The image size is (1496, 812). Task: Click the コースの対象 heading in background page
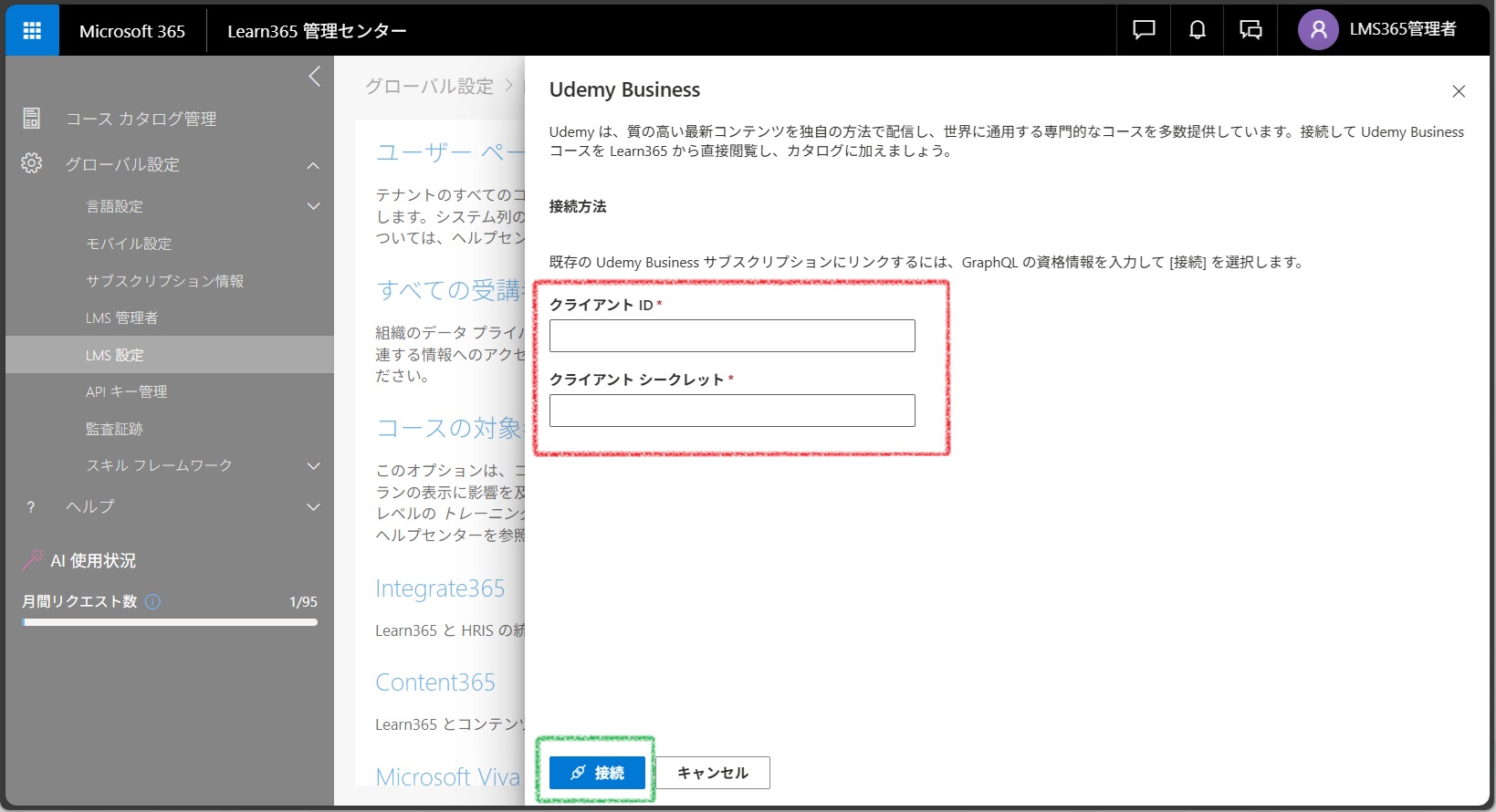449,427
